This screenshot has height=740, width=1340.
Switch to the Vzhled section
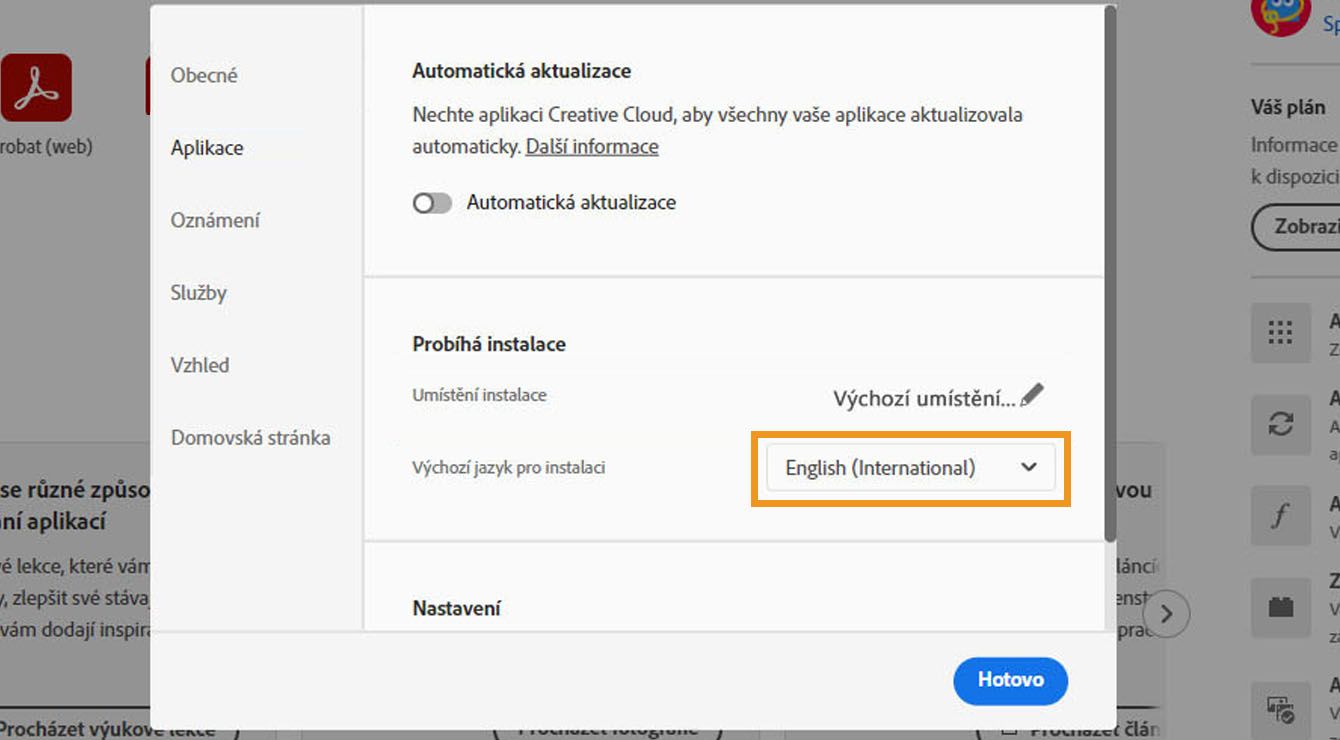pos(199,364)
